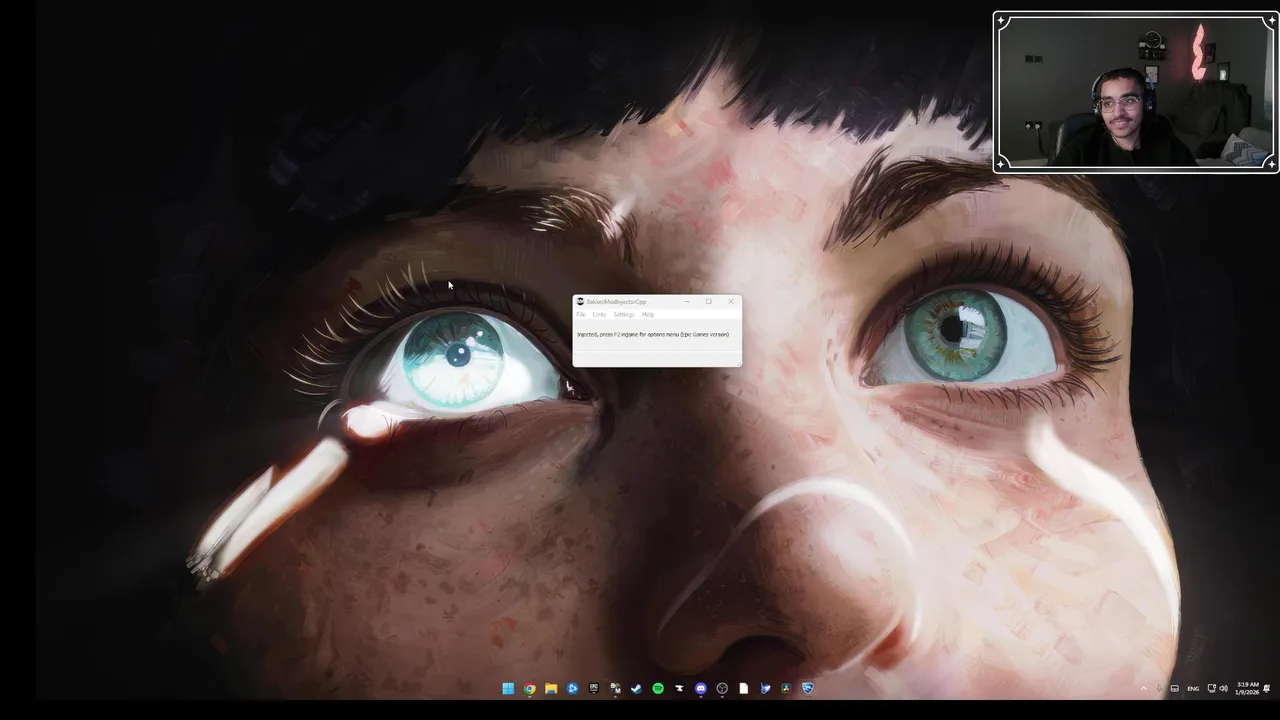Open the volume control speaker icon
Screen dimensions: 1280x720
(1223, 688)
